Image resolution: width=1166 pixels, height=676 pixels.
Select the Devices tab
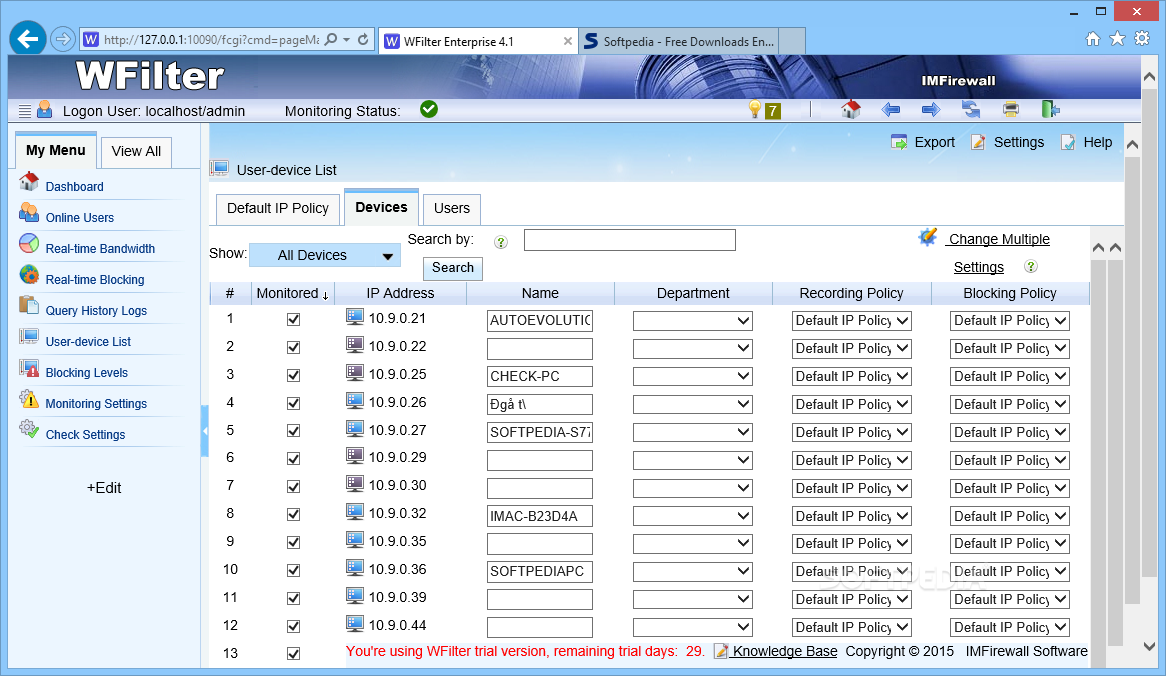[x=381, y=207]
